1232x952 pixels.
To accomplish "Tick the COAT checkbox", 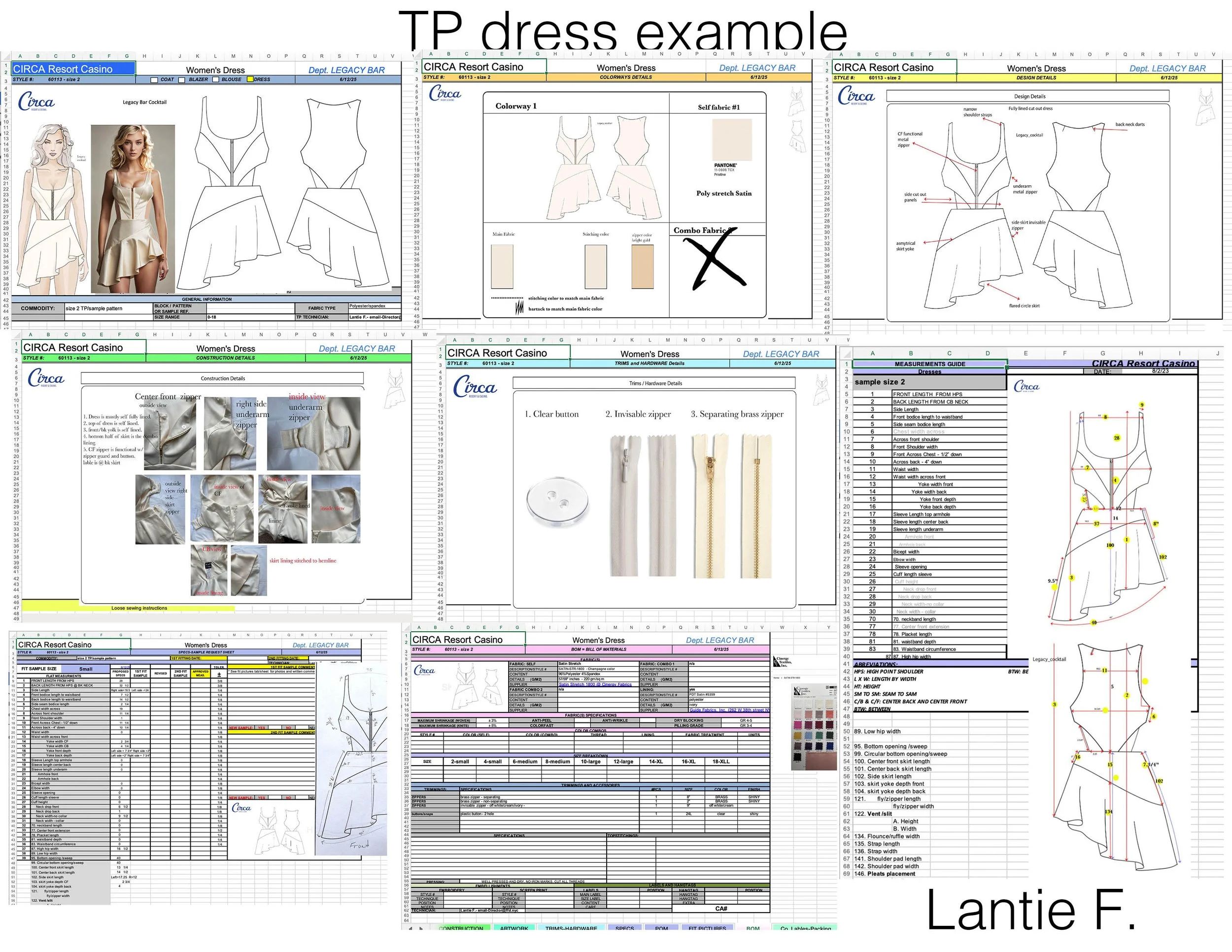I will (154, 79).
